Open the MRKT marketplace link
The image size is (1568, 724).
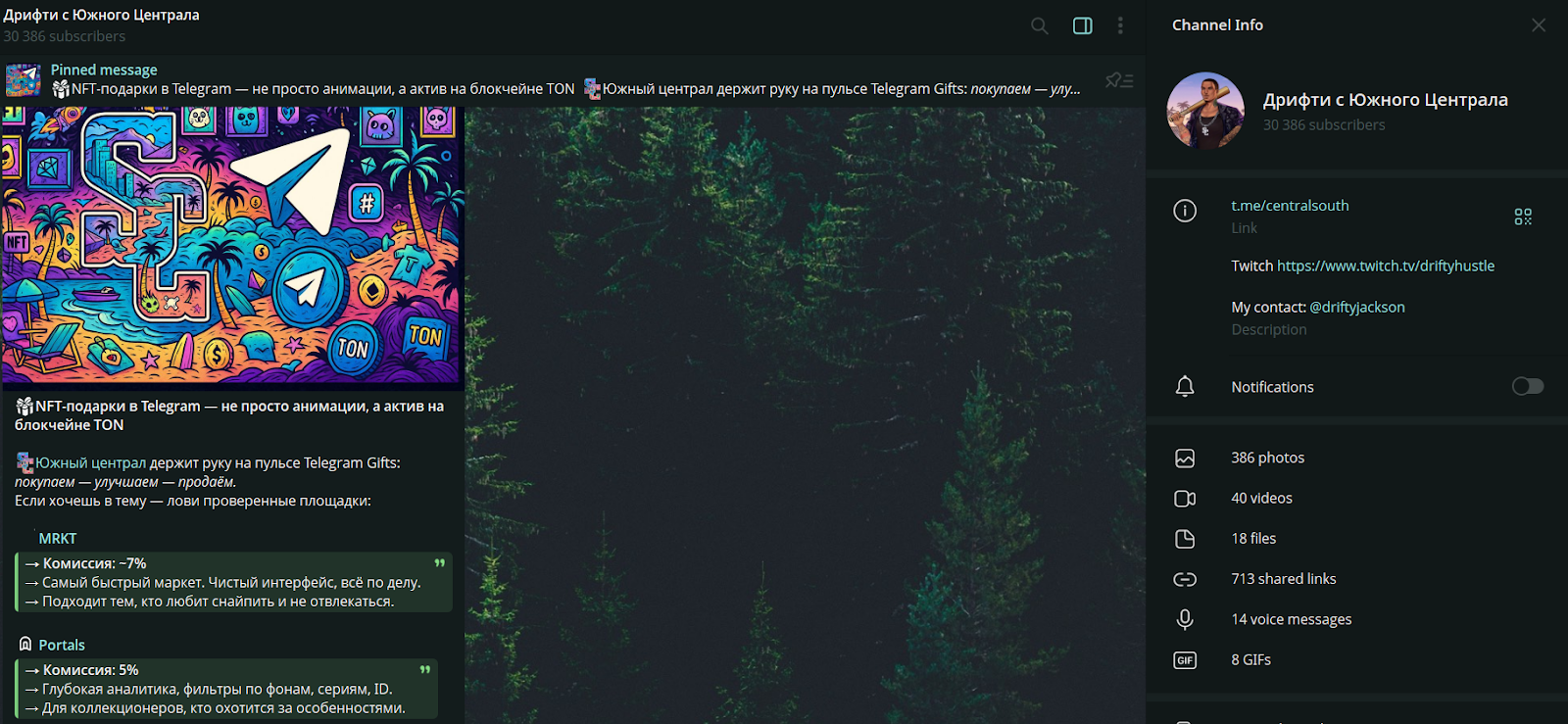tap(57, 539)
